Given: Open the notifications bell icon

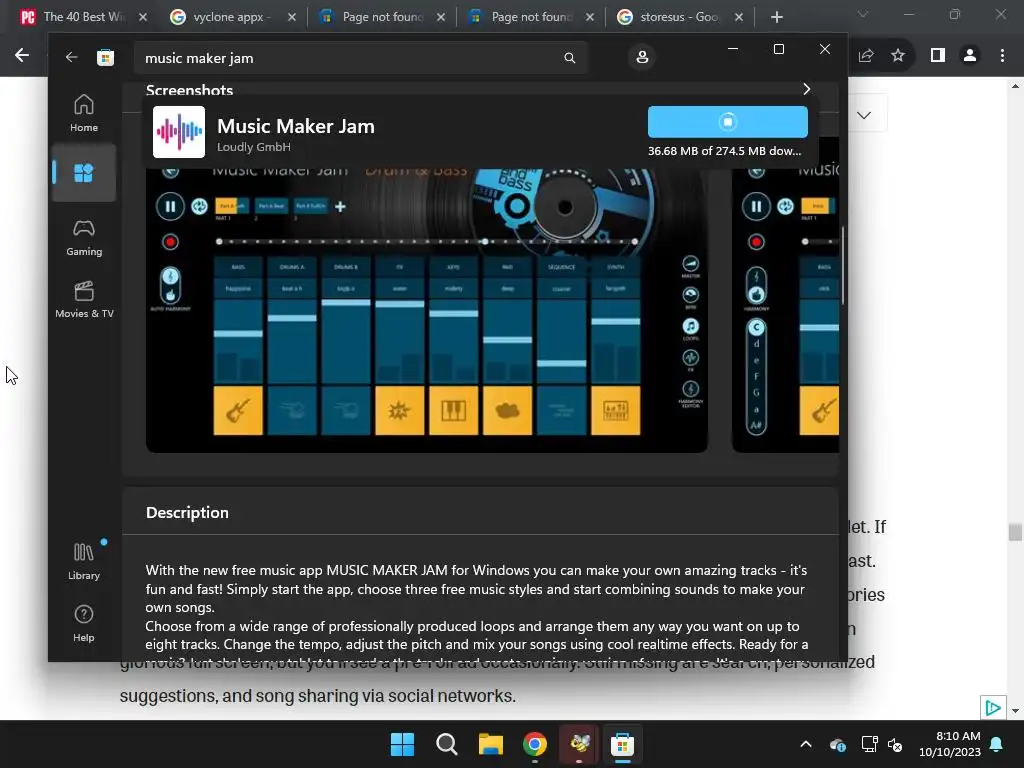Looking at the screenshot, I should (997, 744).
